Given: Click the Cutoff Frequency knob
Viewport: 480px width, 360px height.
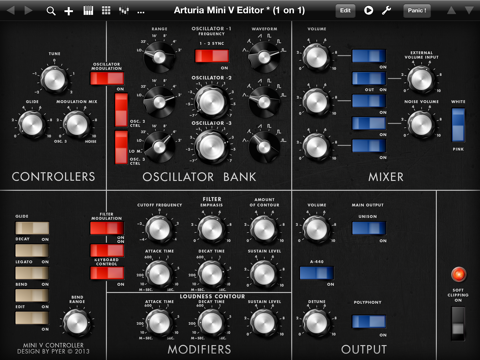Looking at the screenshot, I should pyautogui.click(x=159, y=229).
